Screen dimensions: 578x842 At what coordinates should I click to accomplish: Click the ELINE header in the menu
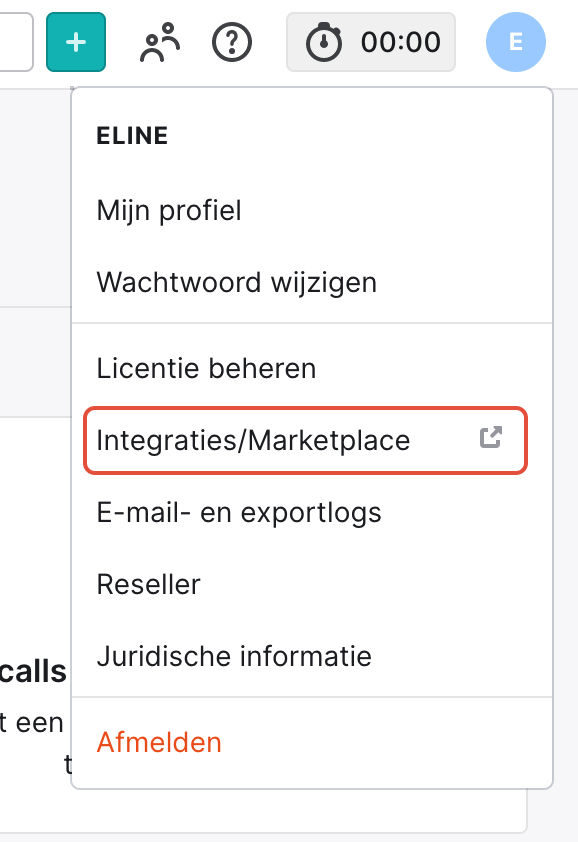tap(132, 136)
